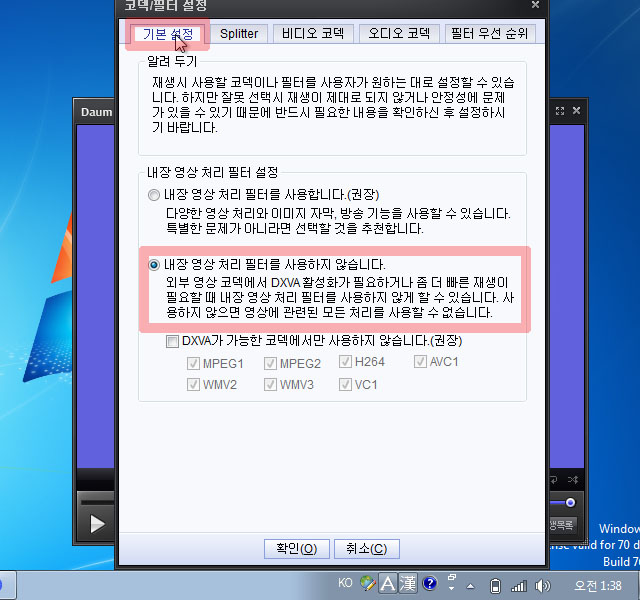Click the KO language indicator
640x600 pixels.
(x=345, y=584)
